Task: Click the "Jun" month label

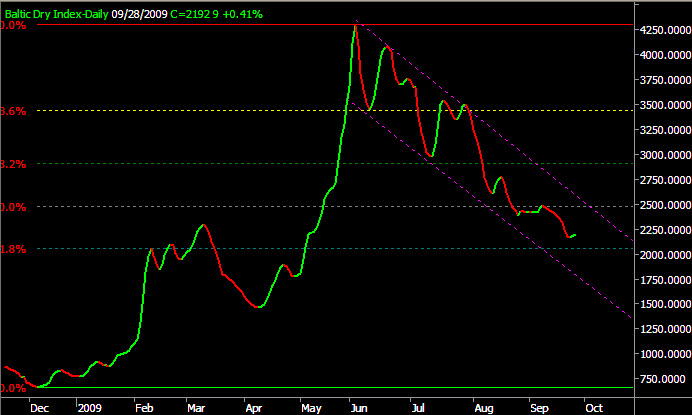Action: (x=359, y=408)
